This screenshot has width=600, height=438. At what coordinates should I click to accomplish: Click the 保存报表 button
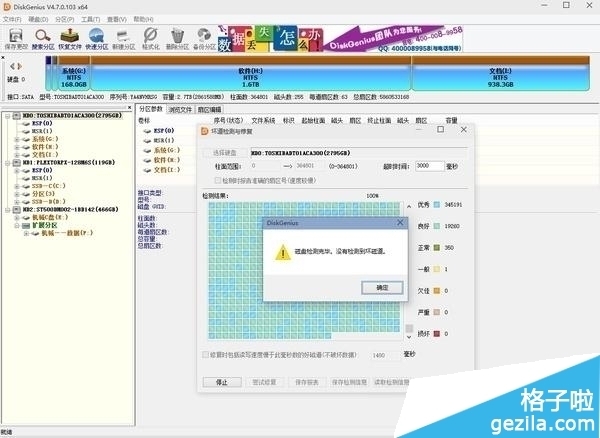click(307, 382)
